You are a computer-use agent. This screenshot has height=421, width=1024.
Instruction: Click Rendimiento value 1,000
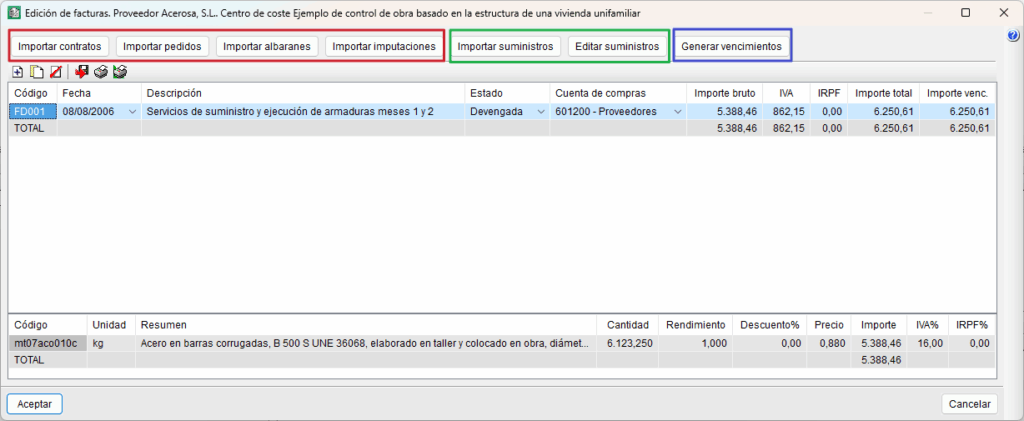tap(696, 343)
